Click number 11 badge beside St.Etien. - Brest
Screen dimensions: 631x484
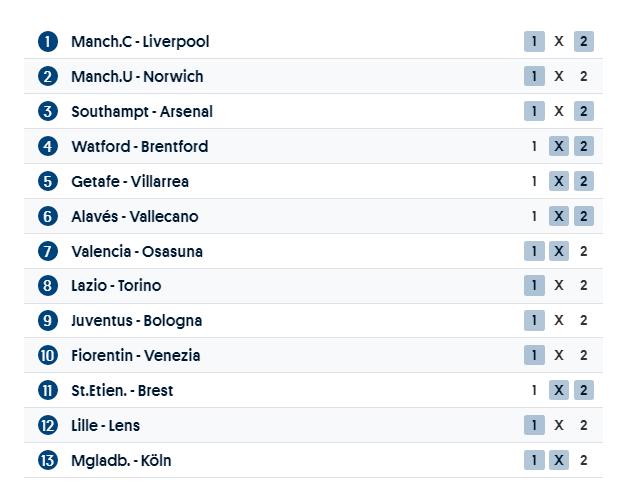(48, 391)
